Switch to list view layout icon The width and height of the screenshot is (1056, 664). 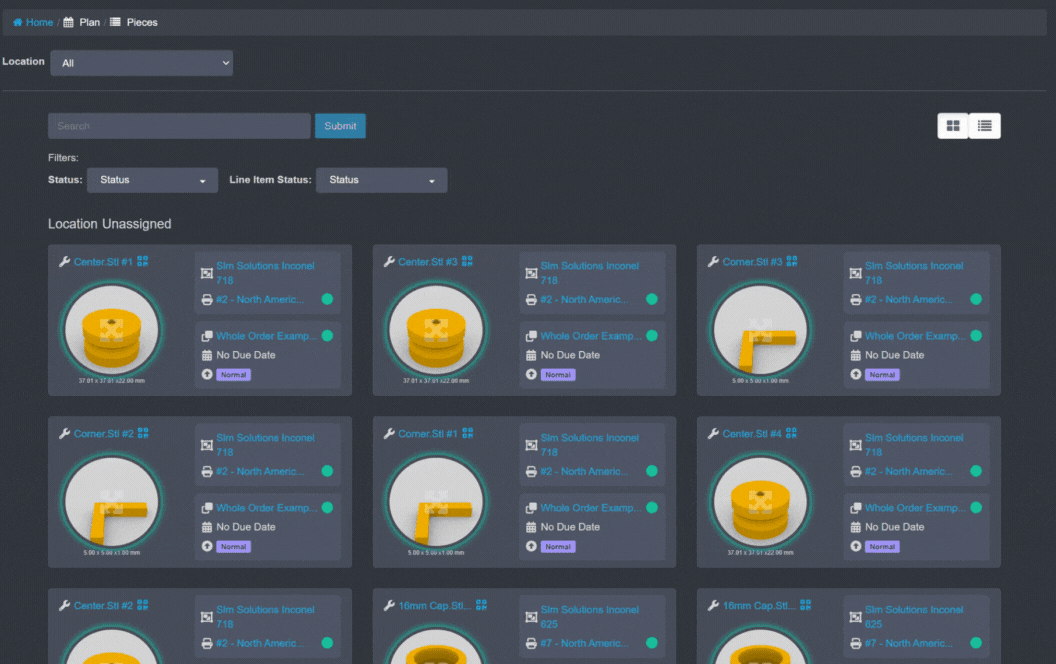(985, 126)
